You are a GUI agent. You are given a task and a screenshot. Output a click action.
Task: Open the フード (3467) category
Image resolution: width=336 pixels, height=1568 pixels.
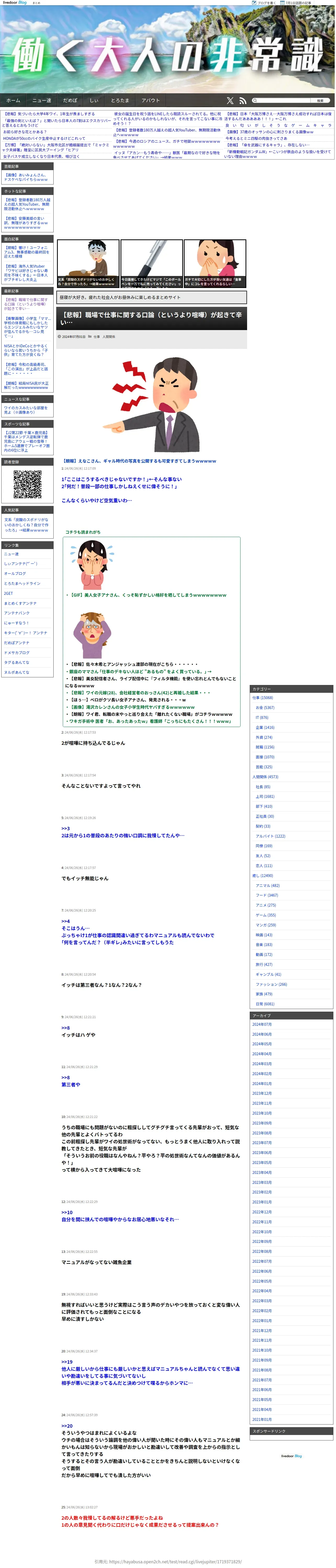(267, 895)
